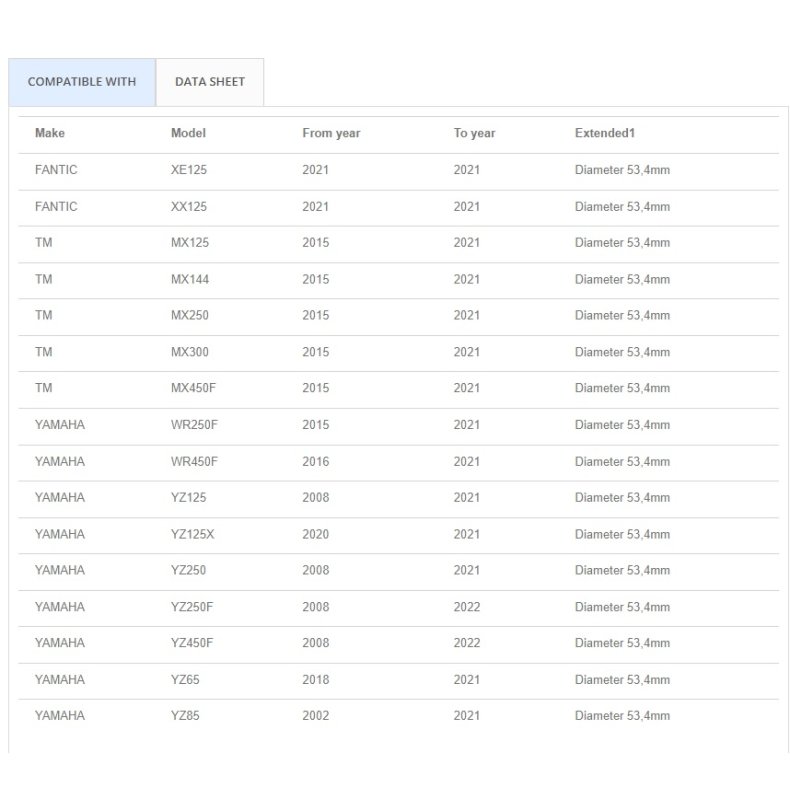
Task: Click the MX144 model entry
Action: click(x=189, y=279)
